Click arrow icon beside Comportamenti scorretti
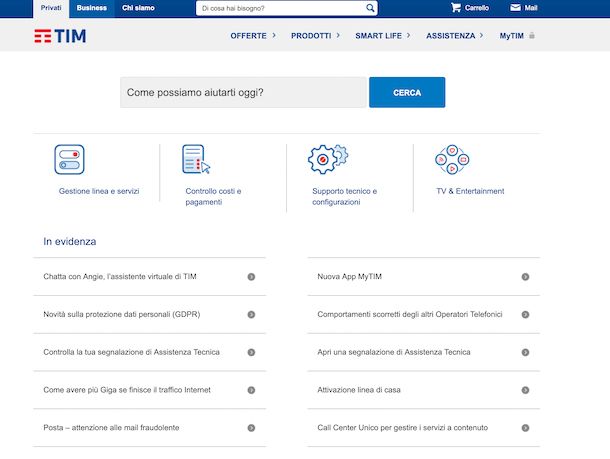 (525, 314)
